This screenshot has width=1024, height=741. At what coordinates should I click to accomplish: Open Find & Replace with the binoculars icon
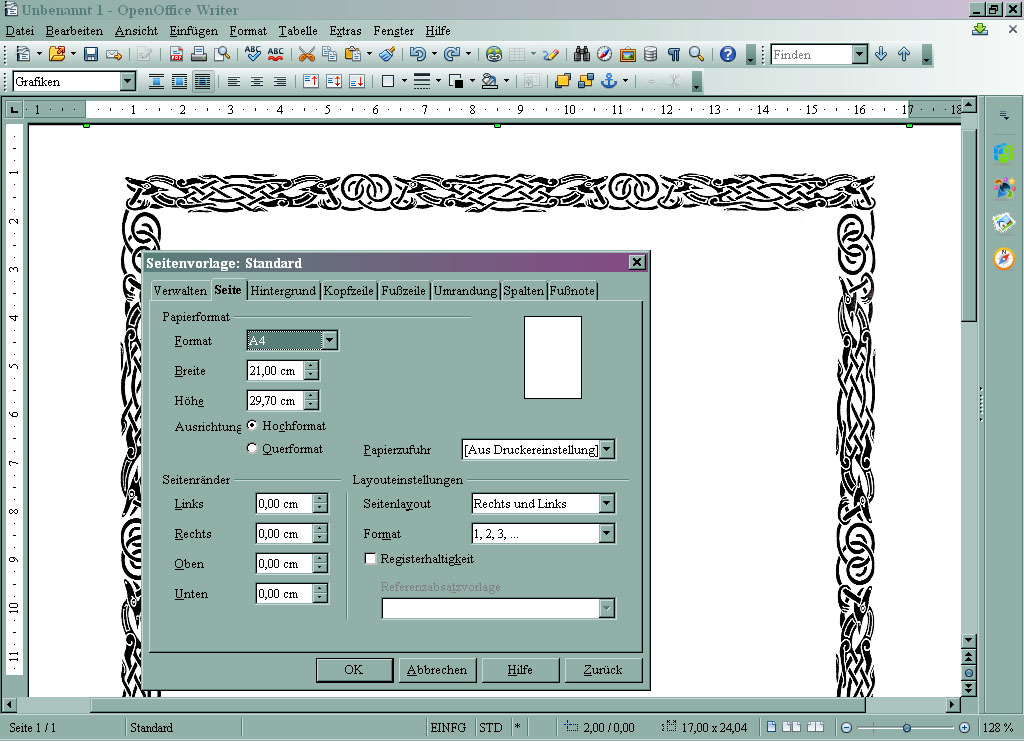pyautogui.click(x=581, y=55)
